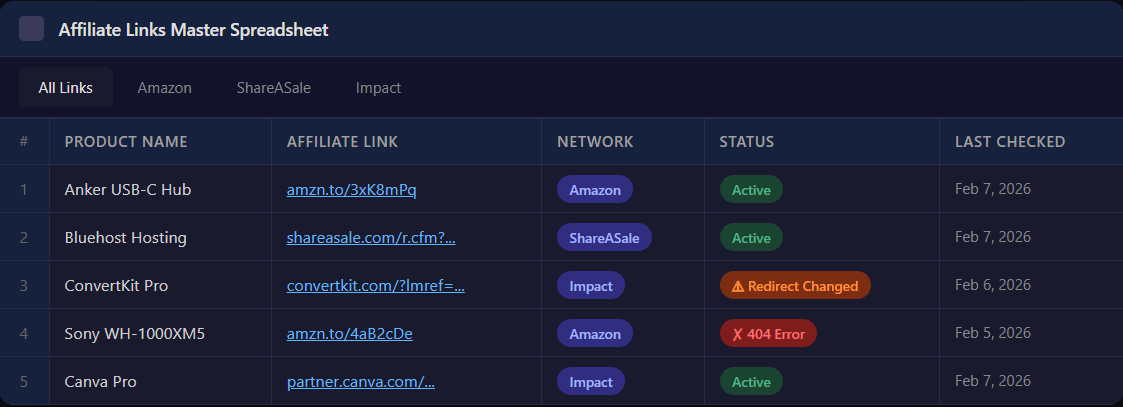Screen dimensions: 1123x407
Task: Select row number 5
Action: point(24,381)
